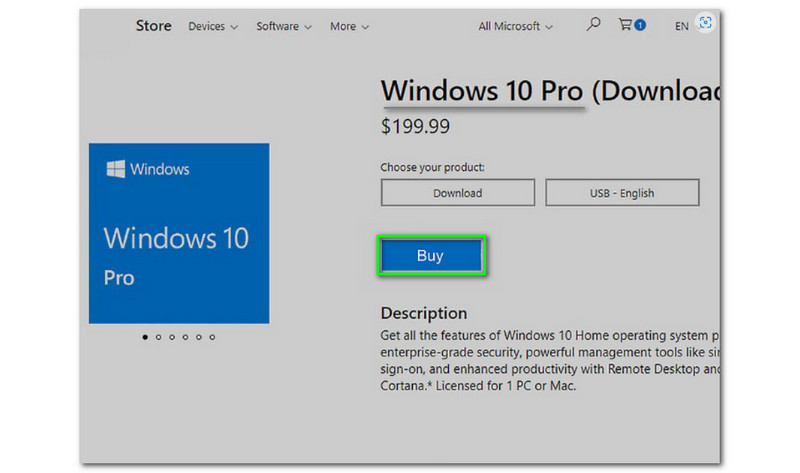Expand the Devices dropdown menu

tap(213, 26)
